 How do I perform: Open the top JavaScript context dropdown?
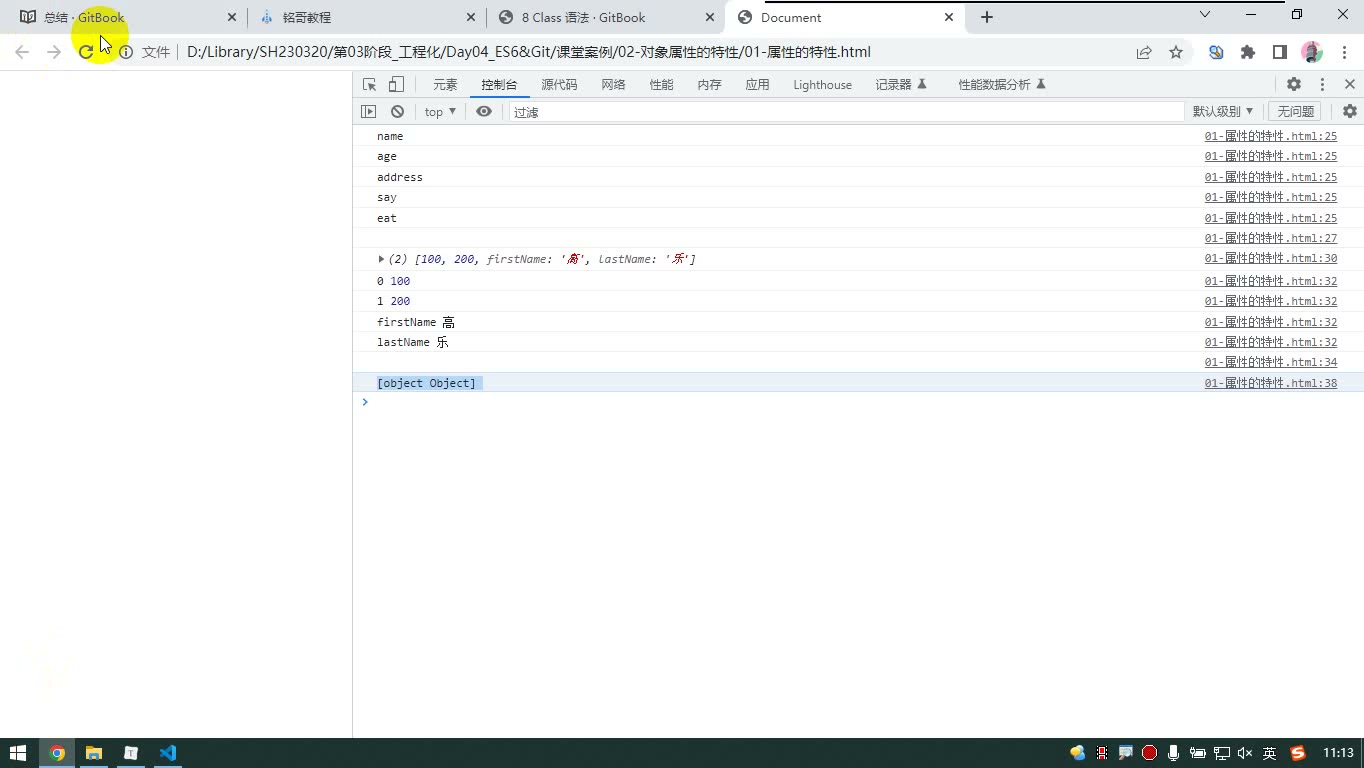coord(440,112)
